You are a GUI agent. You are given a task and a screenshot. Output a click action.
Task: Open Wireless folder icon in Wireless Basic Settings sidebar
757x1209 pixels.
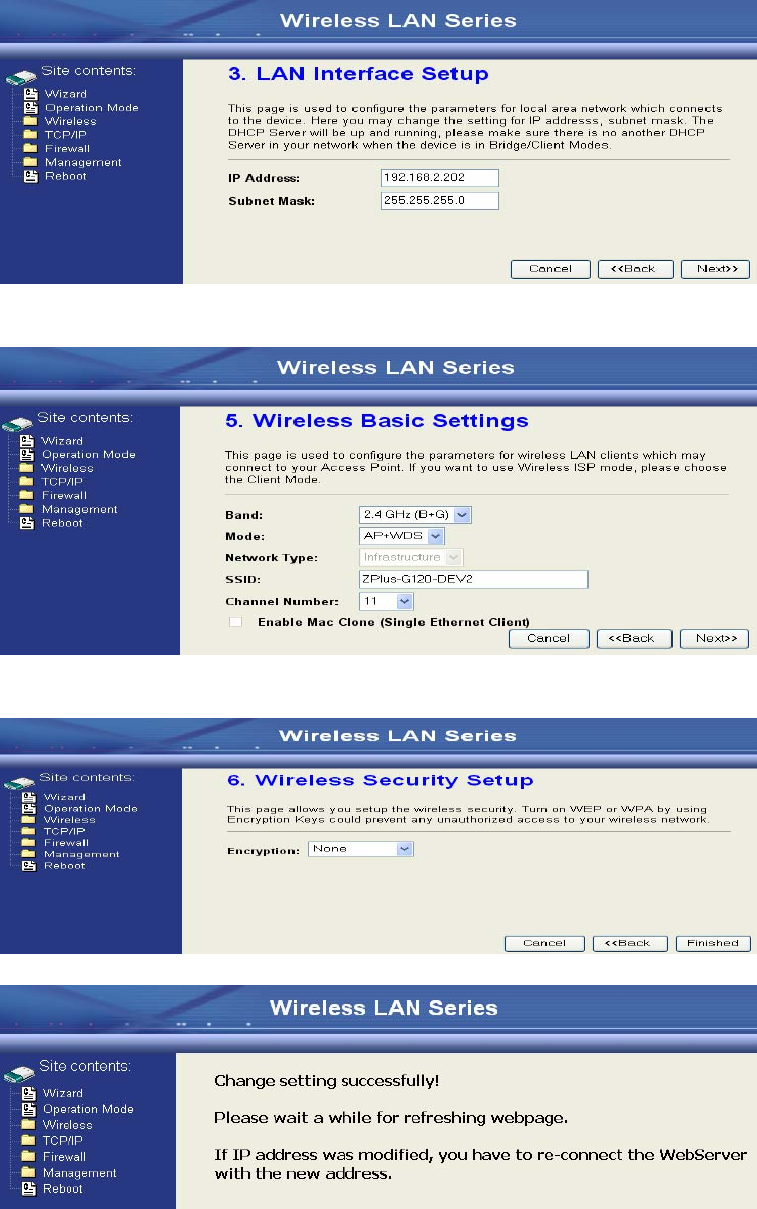coord(27,468)
